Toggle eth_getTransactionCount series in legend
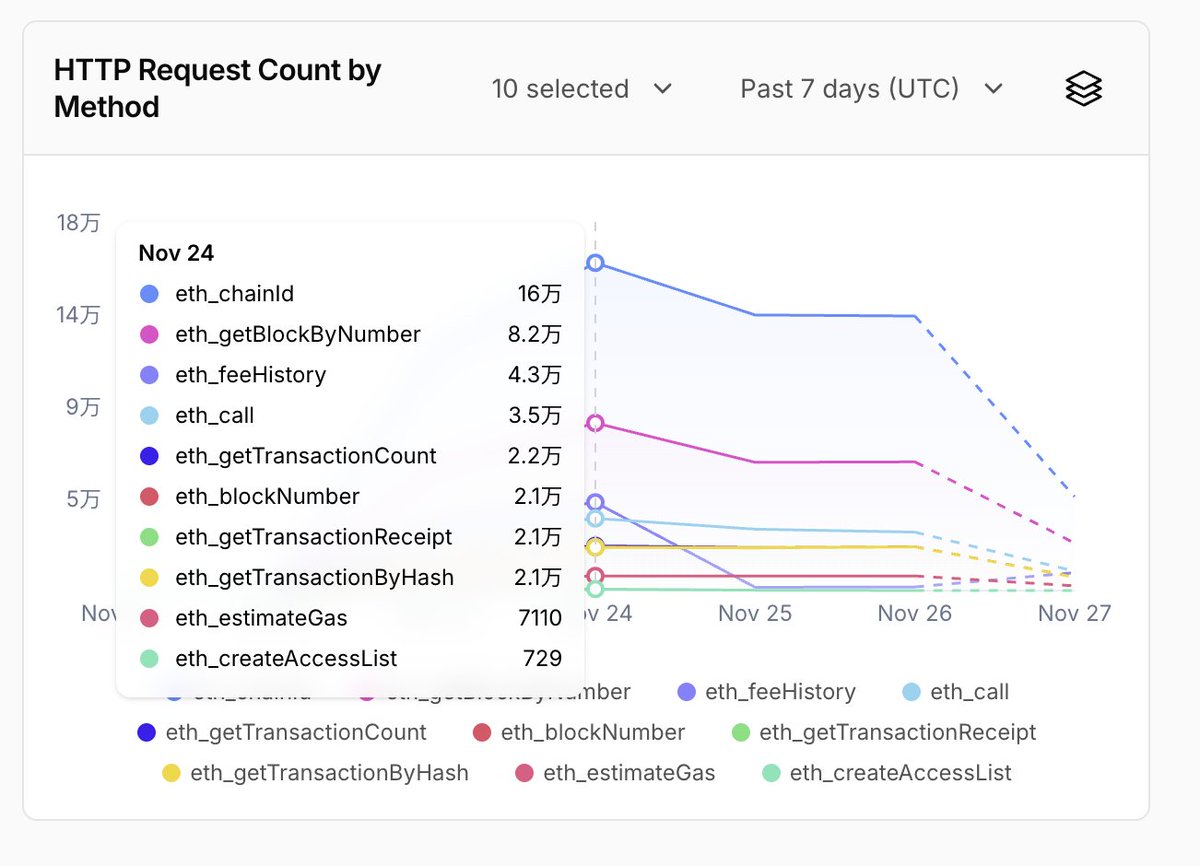 282,732
